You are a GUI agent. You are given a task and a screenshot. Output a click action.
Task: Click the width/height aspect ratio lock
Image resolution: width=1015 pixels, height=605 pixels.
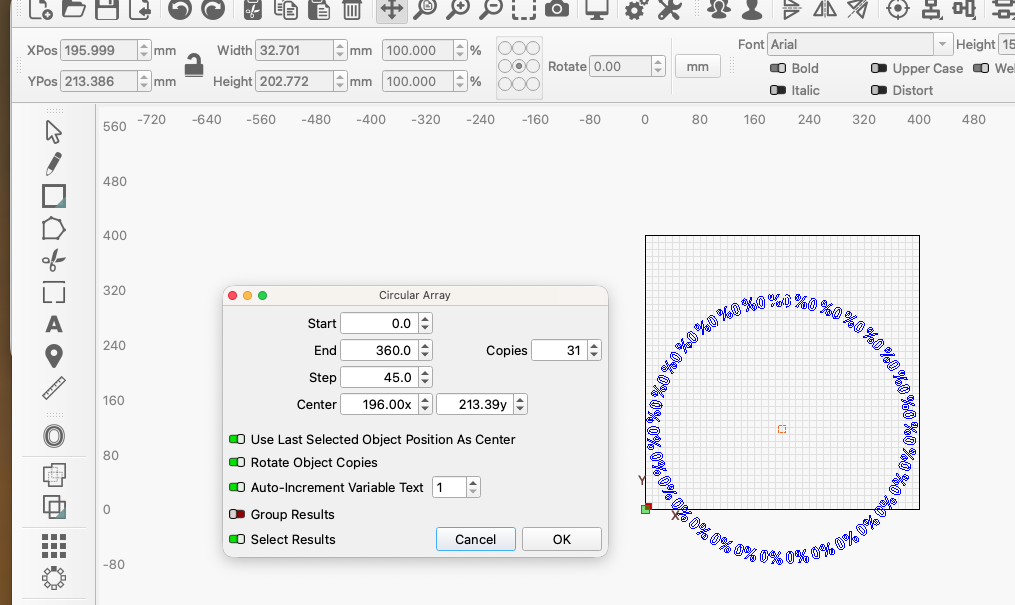point(192,66)
